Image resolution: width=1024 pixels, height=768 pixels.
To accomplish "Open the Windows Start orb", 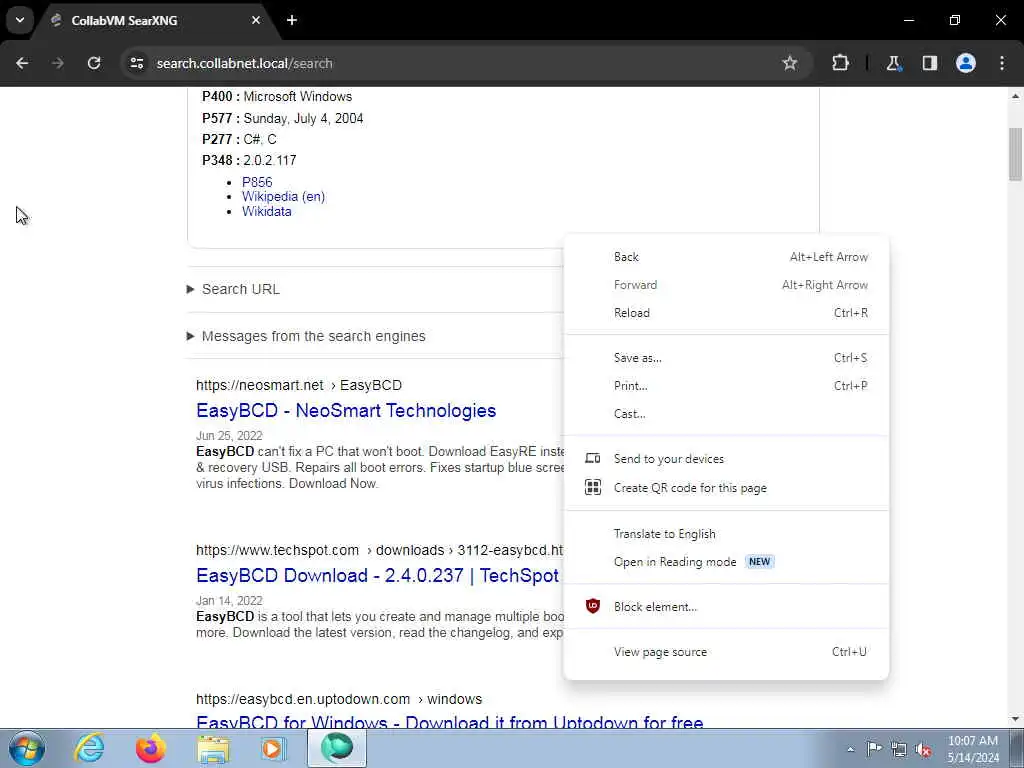I will point(27,748).
